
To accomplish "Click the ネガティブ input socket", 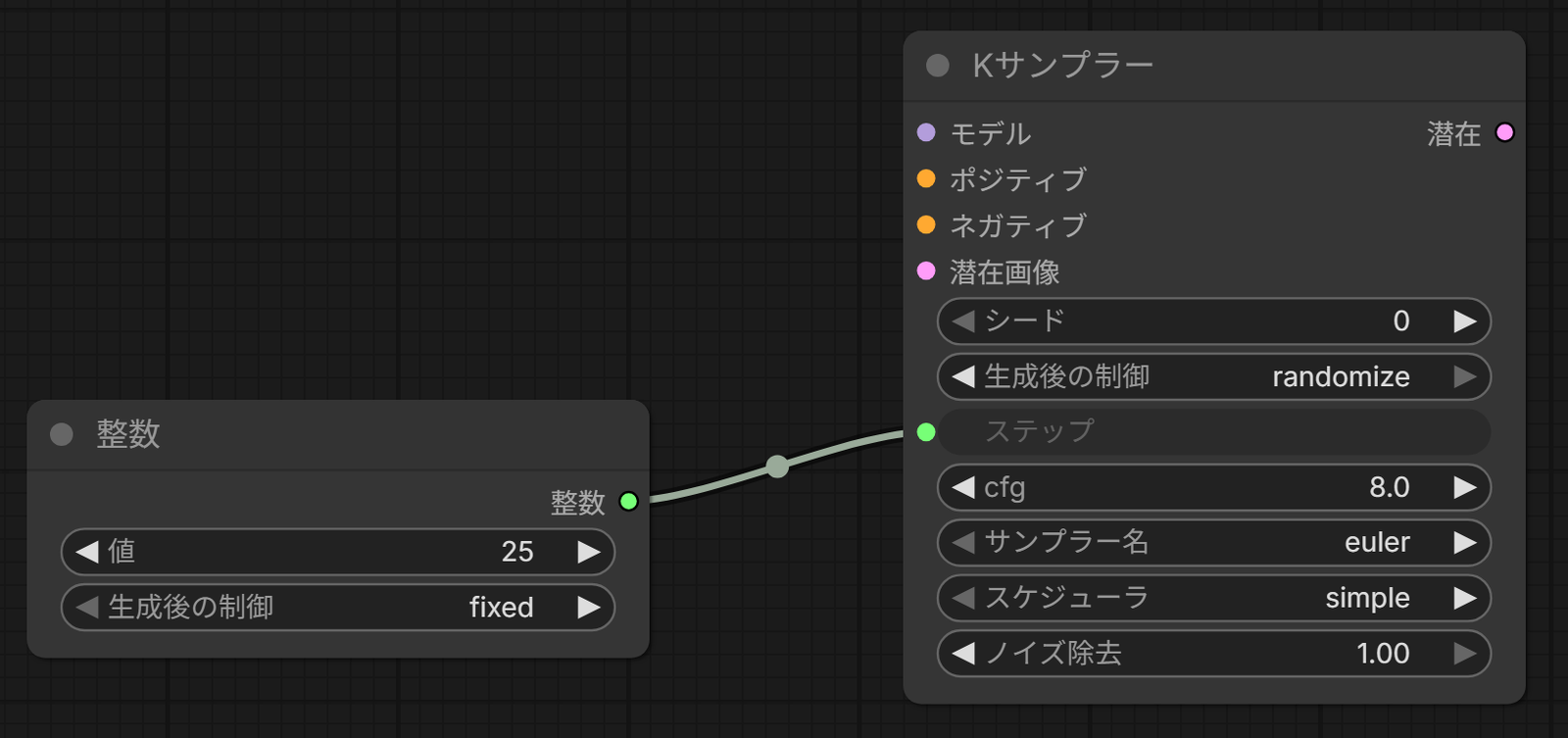I will (926, 224).
